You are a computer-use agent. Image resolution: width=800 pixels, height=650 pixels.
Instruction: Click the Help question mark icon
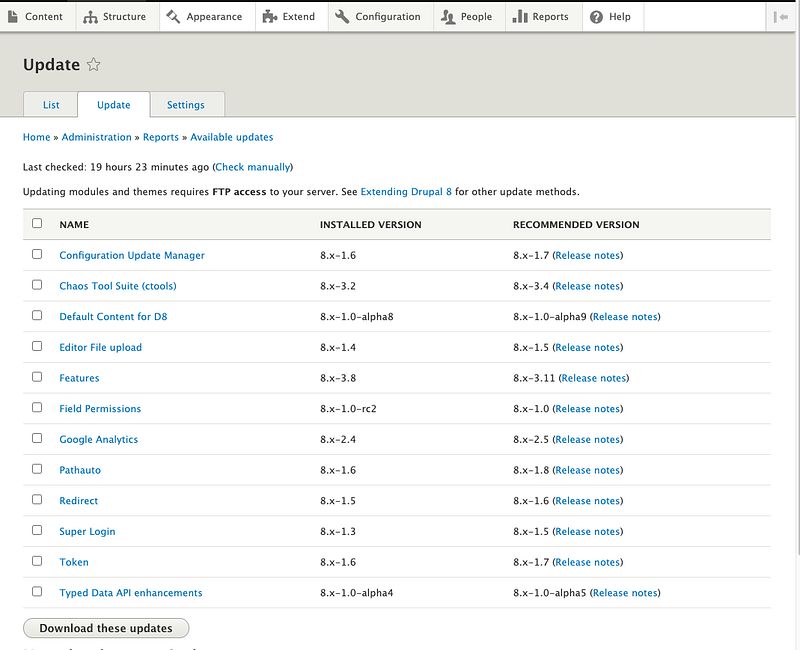pos(596,17)
